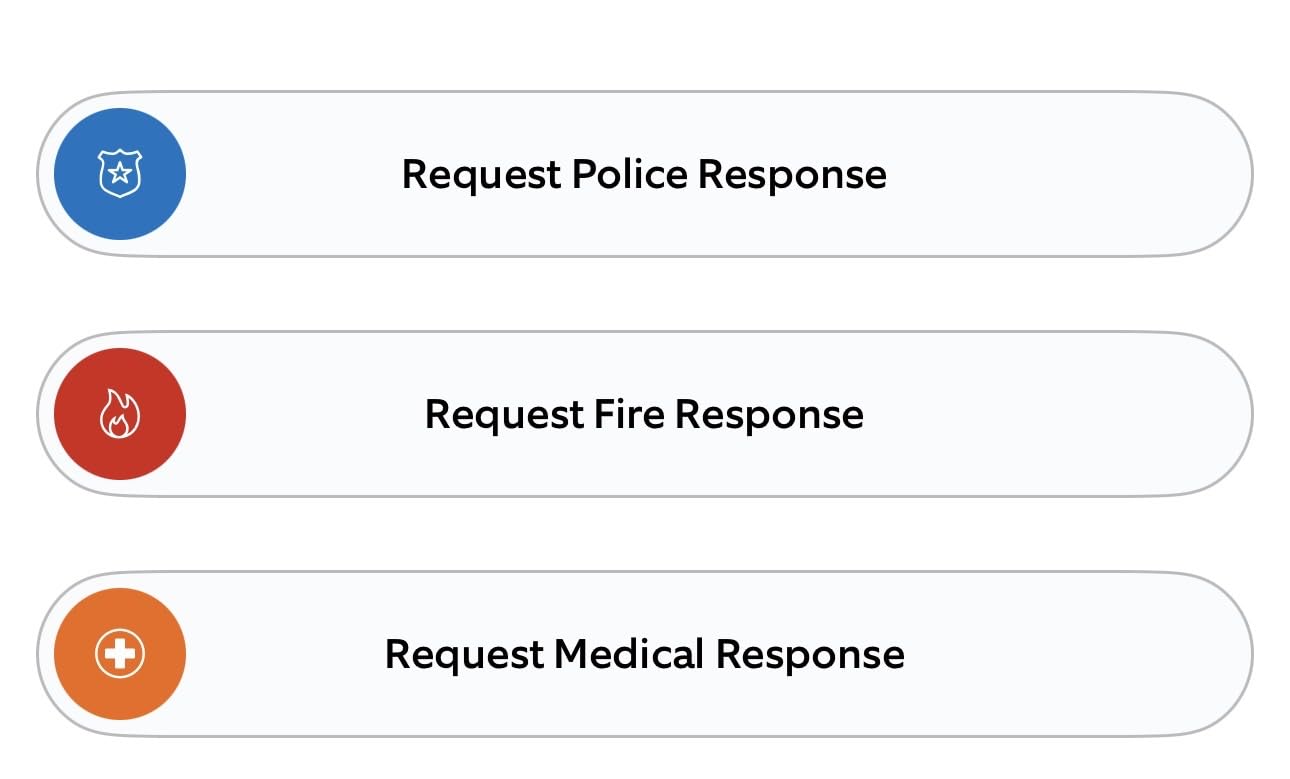Click the white flame icon
Image resolution: width=1290 pixels, height=779 pixels.
(120, 414)
